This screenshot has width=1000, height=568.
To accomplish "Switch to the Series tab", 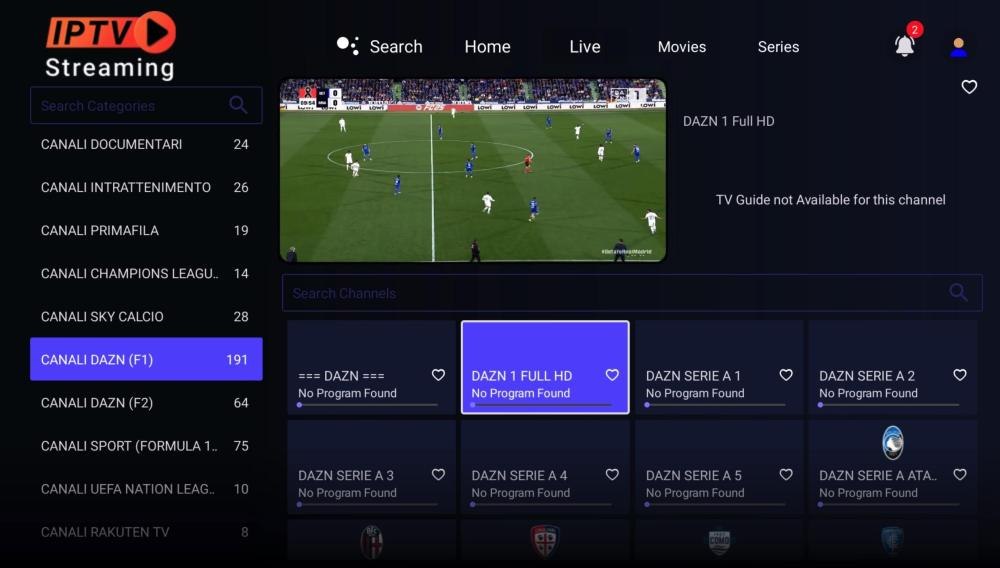I will (778, 47).
